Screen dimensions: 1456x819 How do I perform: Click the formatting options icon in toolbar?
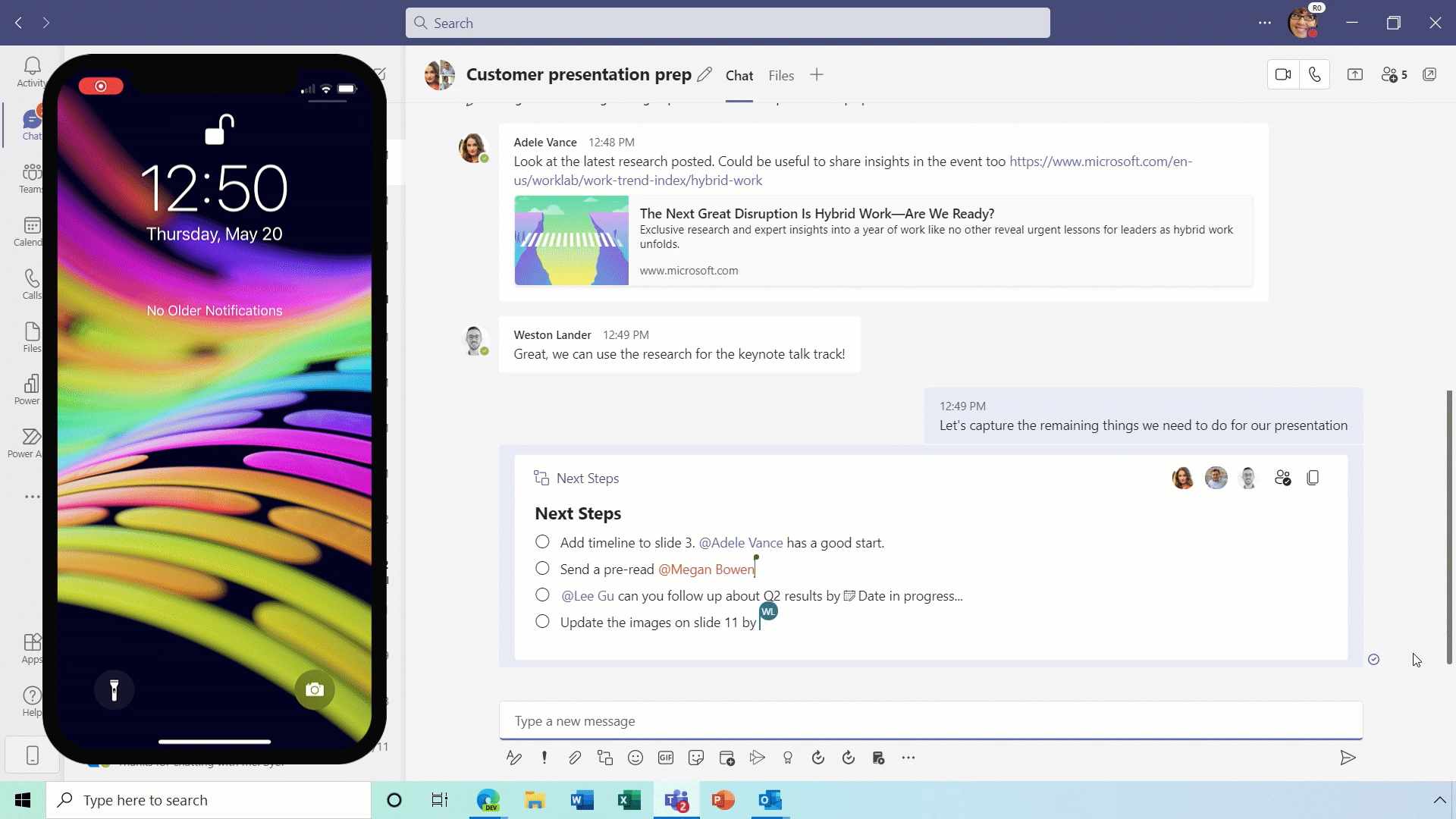[515, 757]
